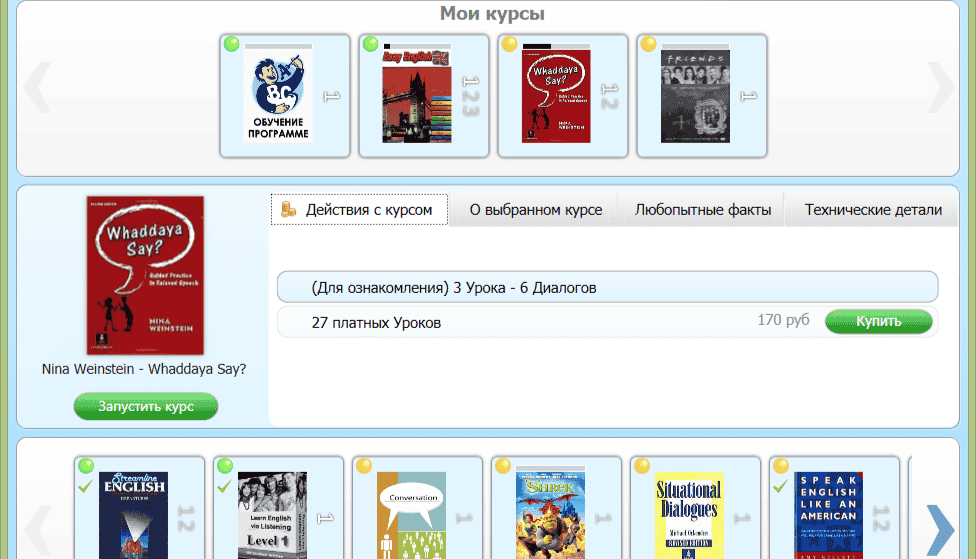The height and width of the screenshot is (559, 976).
Task: Switch to 'О выбранном курсе' tab
Action: (535, 210)
